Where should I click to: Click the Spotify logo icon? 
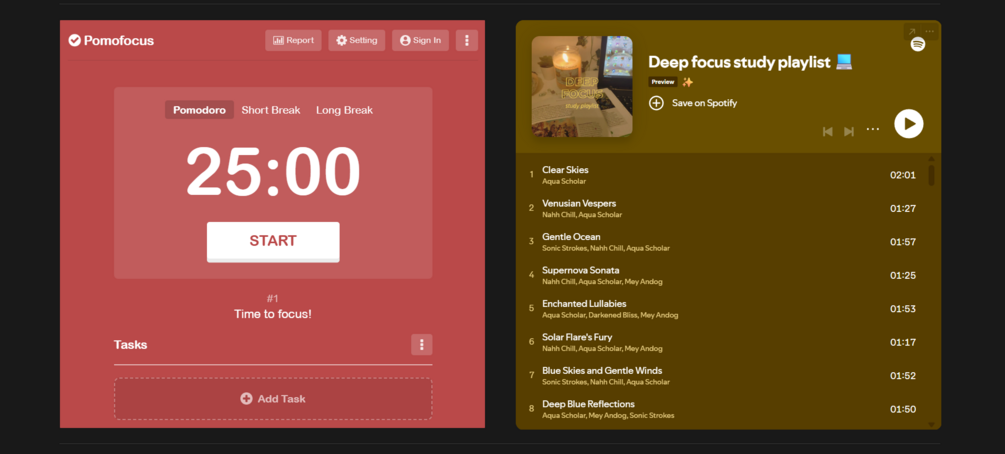[918, 45]
